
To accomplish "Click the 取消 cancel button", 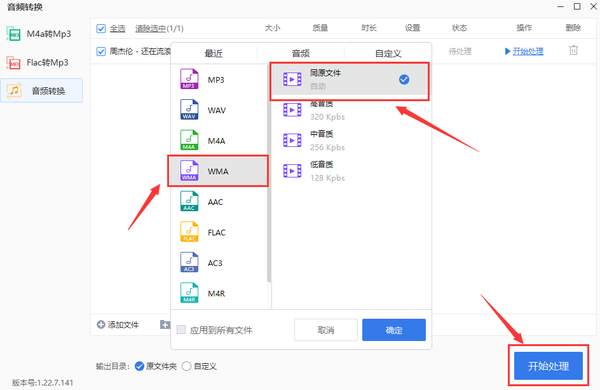I will click(x=326, y=330).
